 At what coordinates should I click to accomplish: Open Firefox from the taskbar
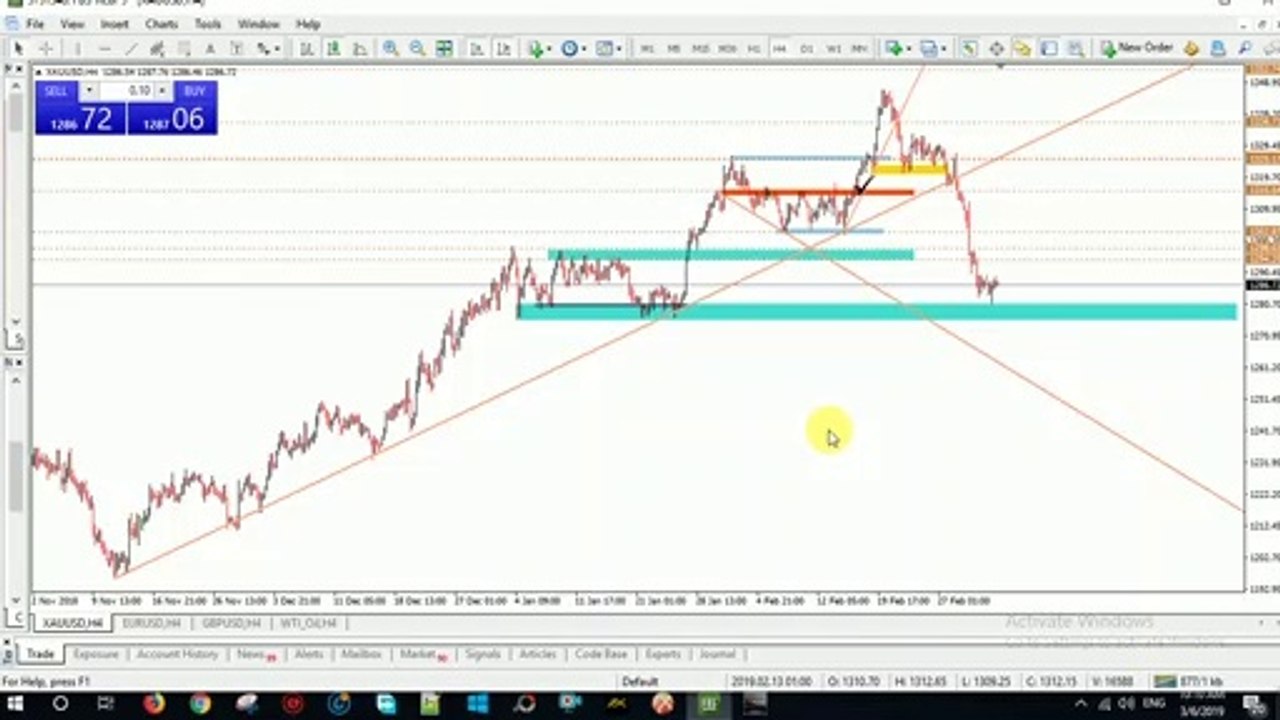point(153,705)
